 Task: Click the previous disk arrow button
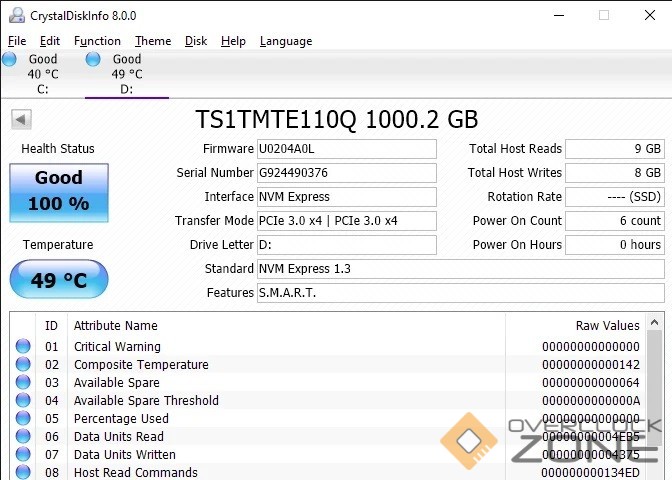click(21, 120)
